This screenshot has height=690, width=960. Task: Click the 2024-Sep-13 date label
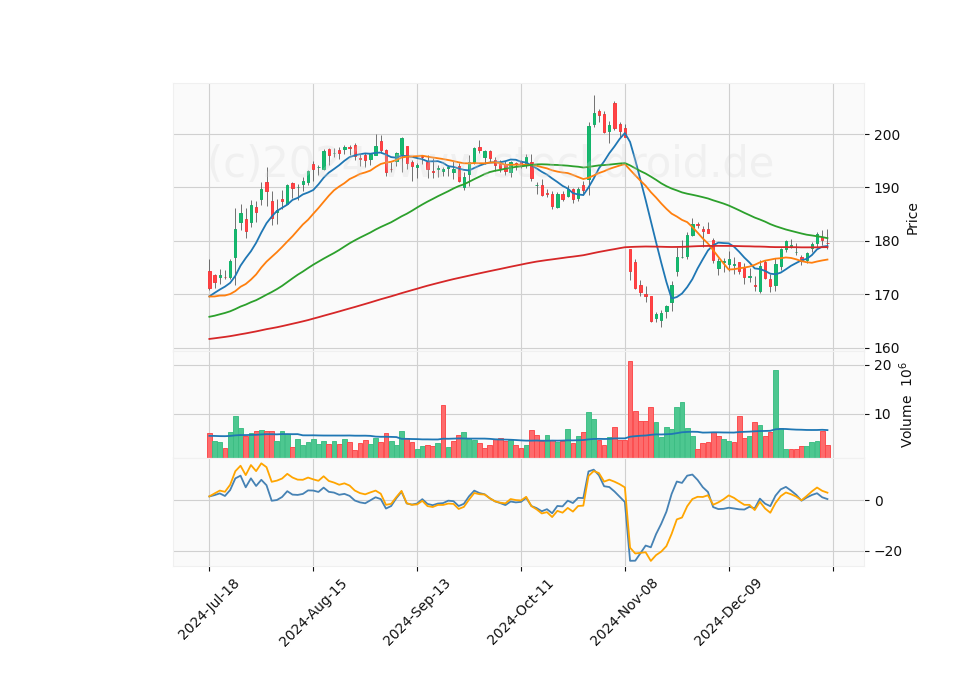(x=416, y=612)
